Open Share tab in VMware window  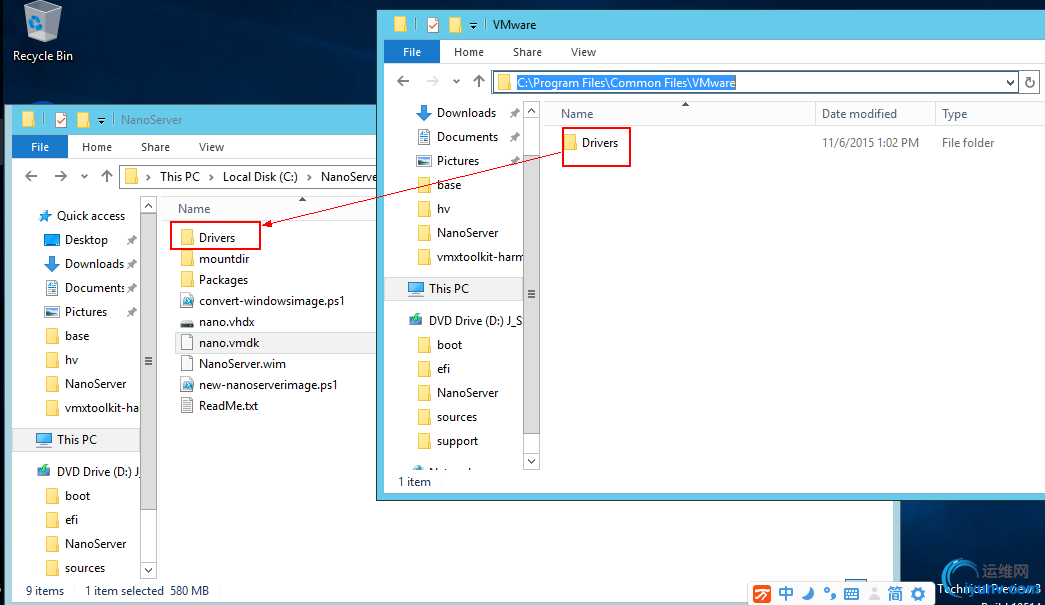[527, 52]
